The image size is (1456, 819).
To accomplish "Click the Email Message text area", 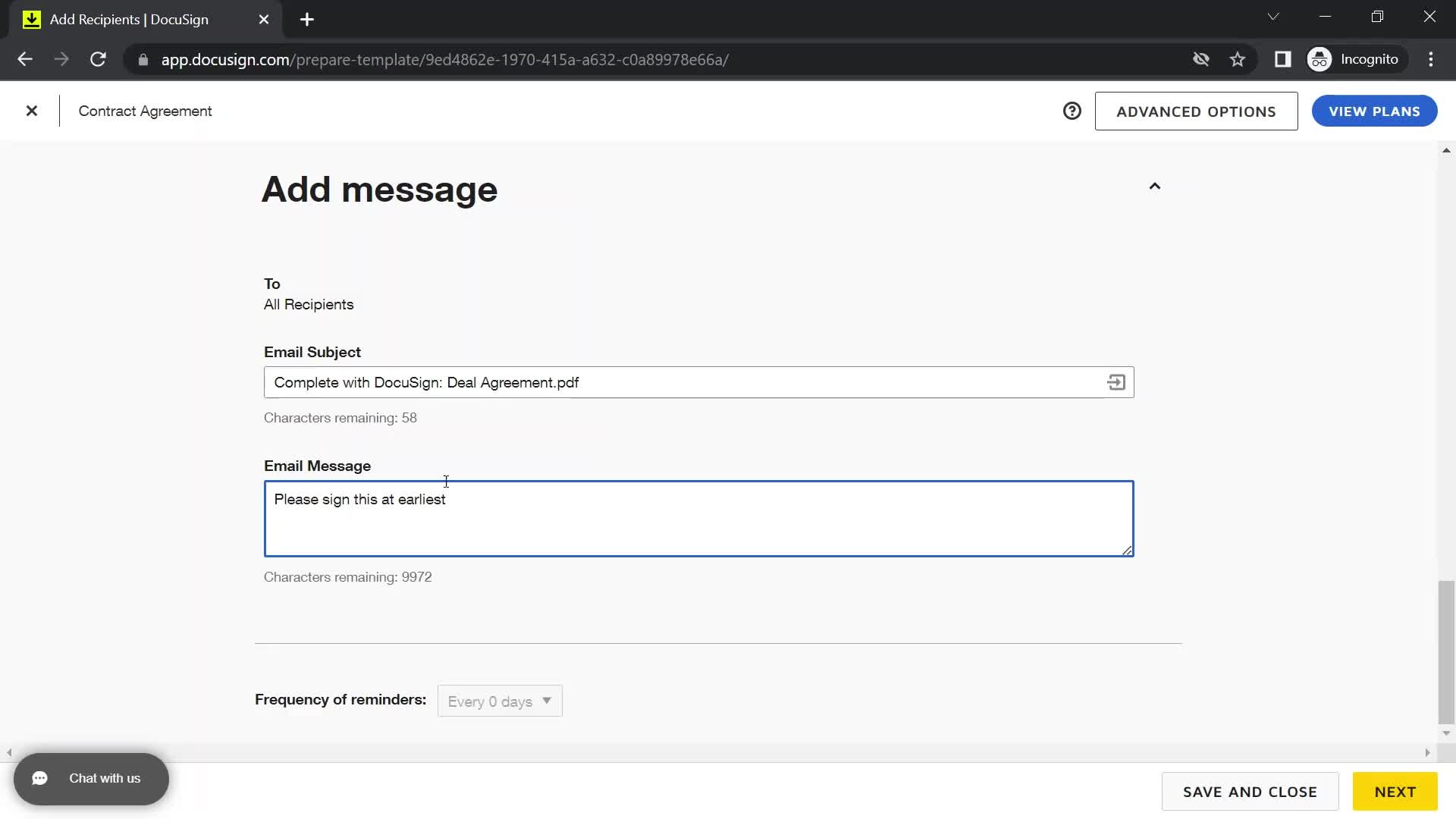I will (698, 518).
